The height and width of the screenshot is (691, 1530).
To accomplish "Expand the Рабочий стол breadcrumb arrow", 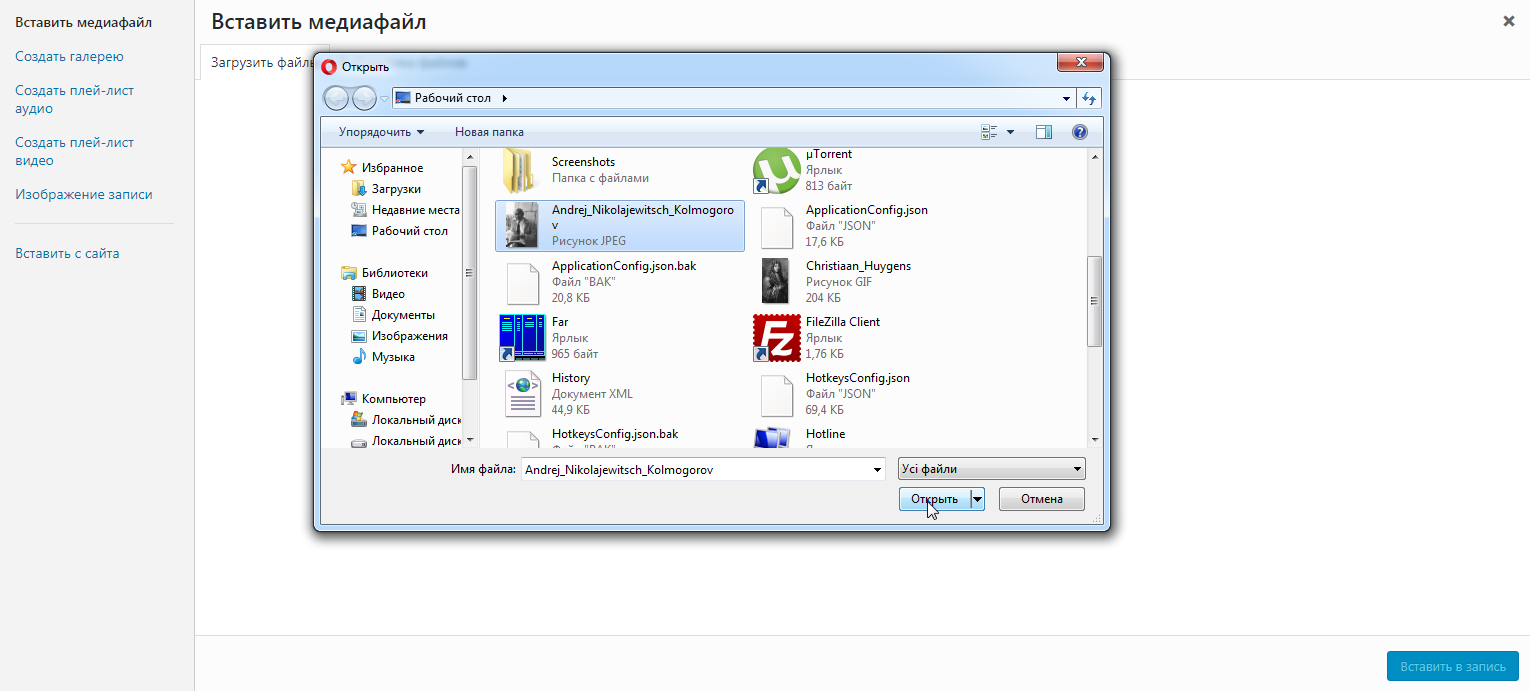I will click(x=504, y=98).
